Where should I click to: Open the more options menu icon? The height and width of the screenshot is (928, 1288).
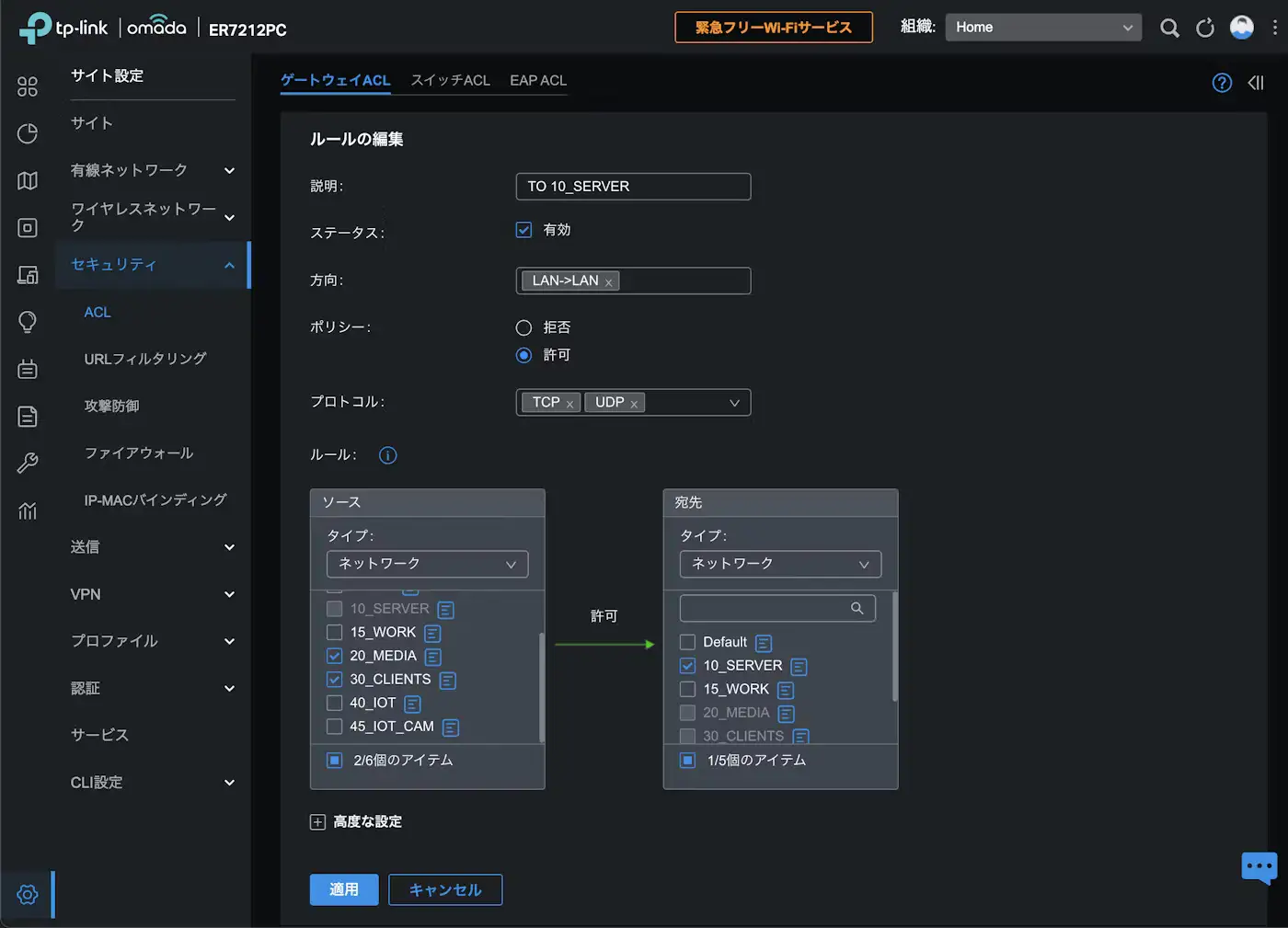click(x=1274, y=28)
